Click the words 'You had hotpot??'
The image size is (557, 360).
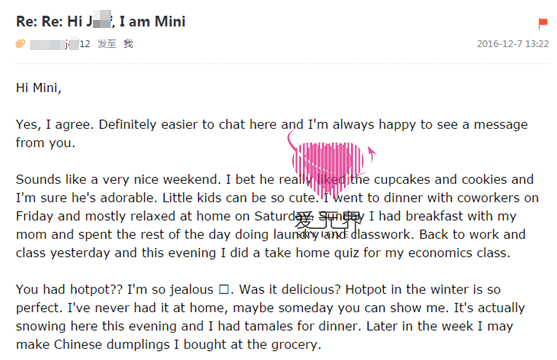click(69, 290)
